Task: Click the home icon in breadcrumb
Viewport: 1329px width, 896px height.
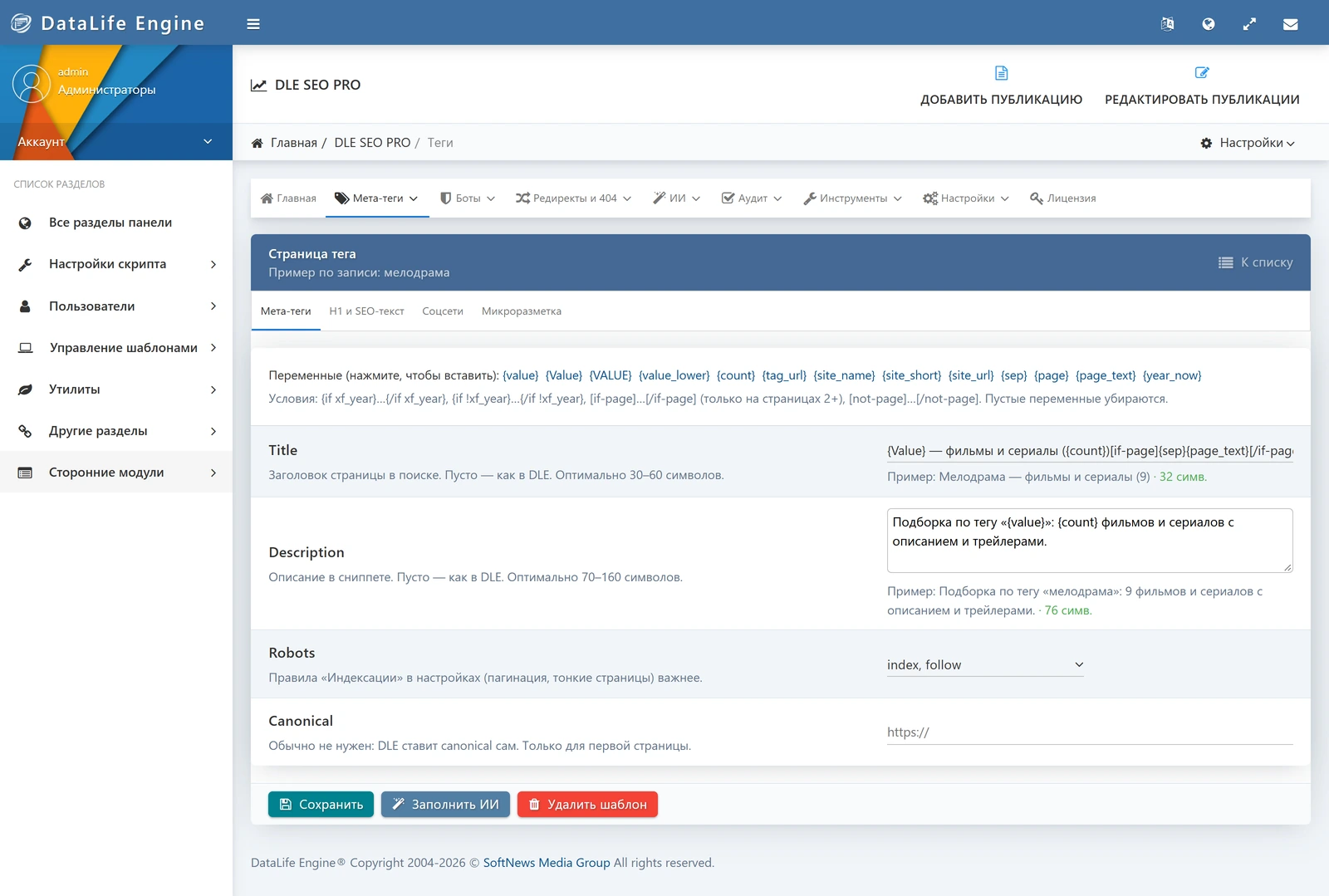Action: click(x=257, y=143)
